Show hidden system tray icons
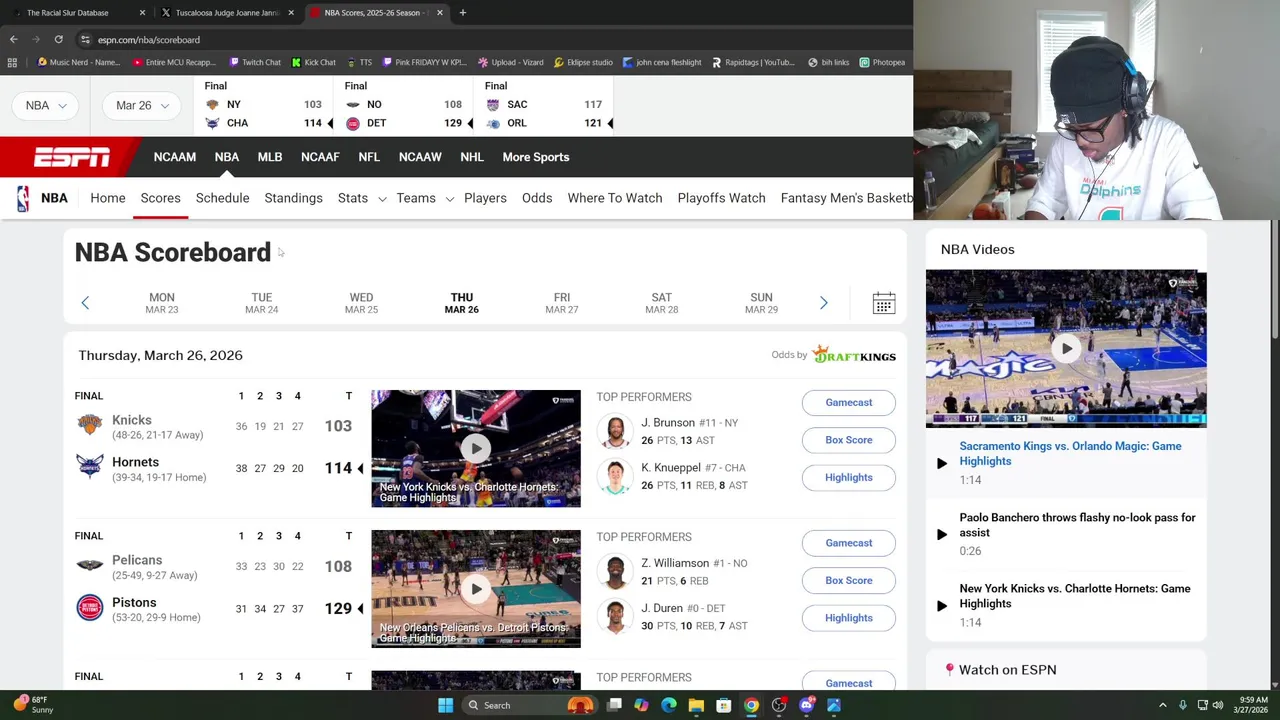1280x720 pixels. pyautogui.click(x=1162, y=705)
